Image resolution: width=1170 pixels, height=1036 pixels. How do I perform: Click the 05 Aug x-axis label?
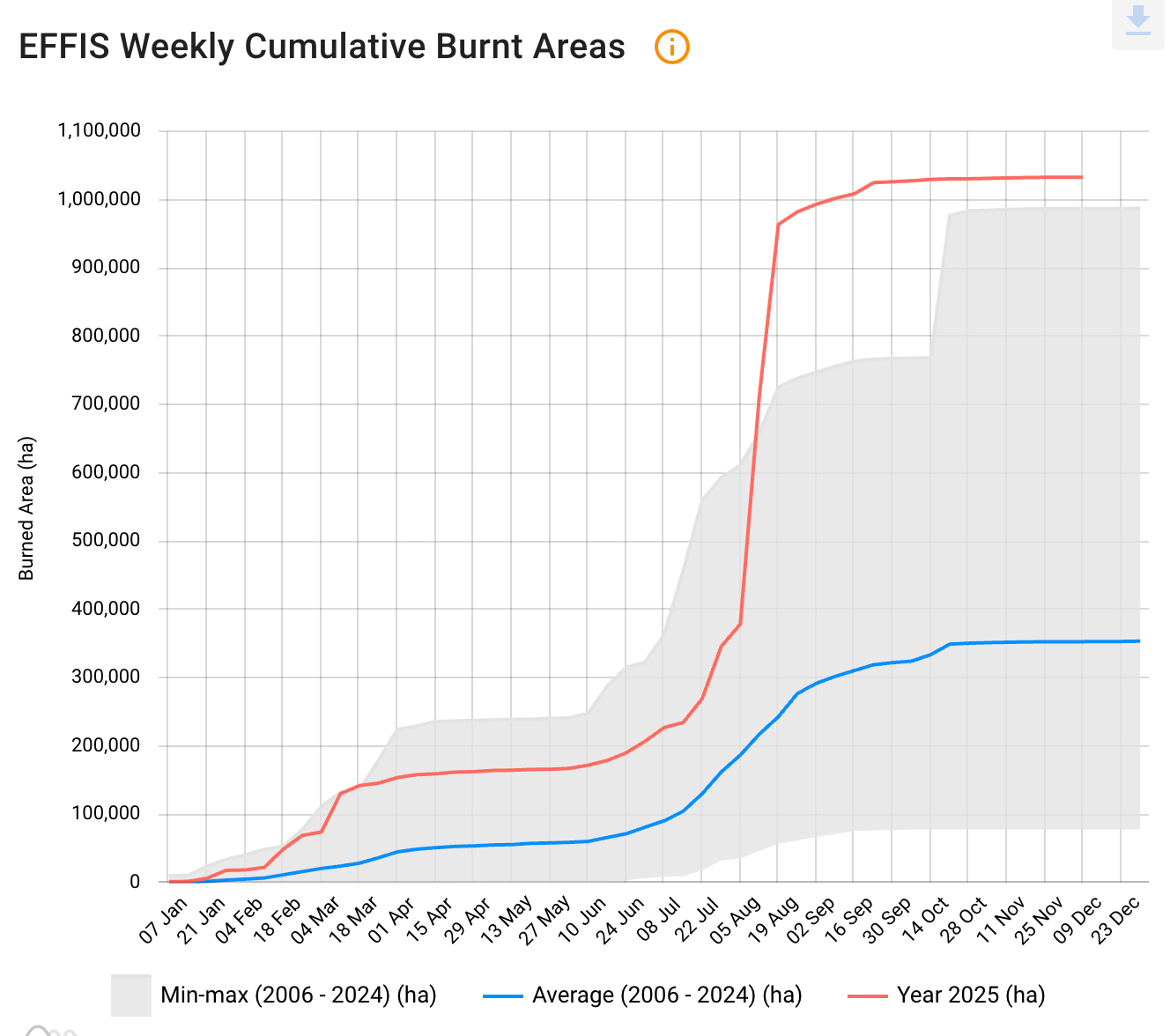coord(737,919)
